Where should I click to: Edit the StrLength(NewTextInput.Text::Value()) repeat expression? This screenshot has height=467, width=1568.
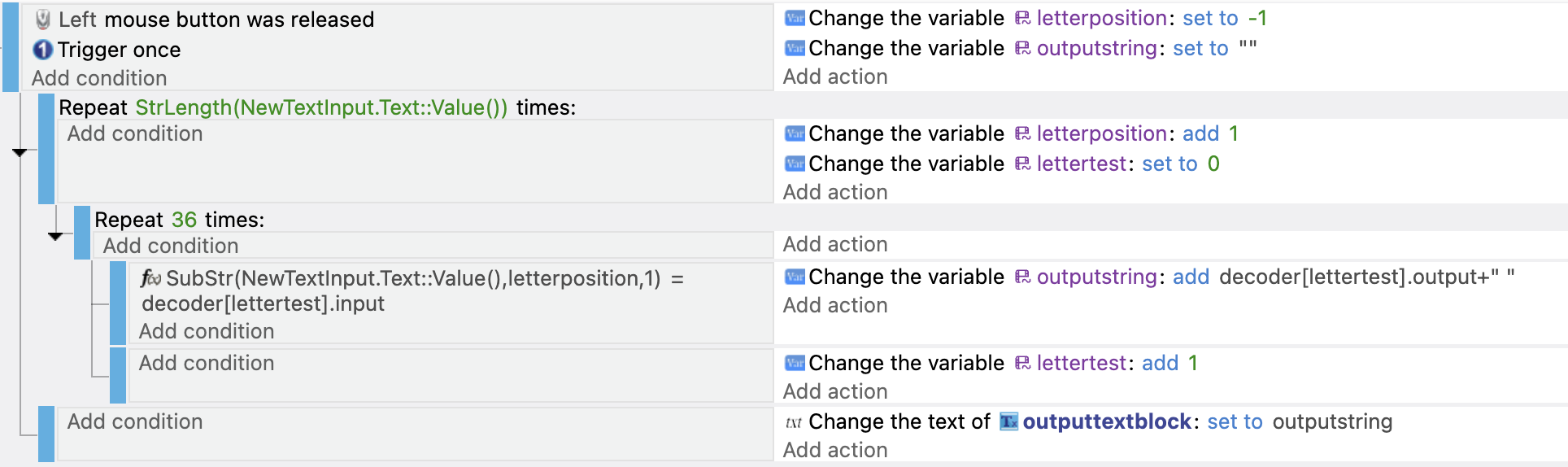click(x=321, y=107)
